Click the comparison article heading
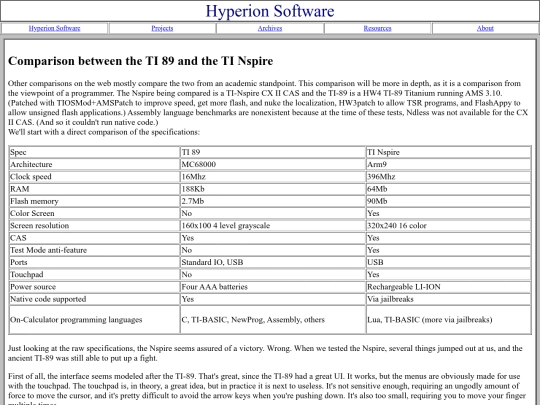The width and height of the screenshot is (540, 405). 141,61
